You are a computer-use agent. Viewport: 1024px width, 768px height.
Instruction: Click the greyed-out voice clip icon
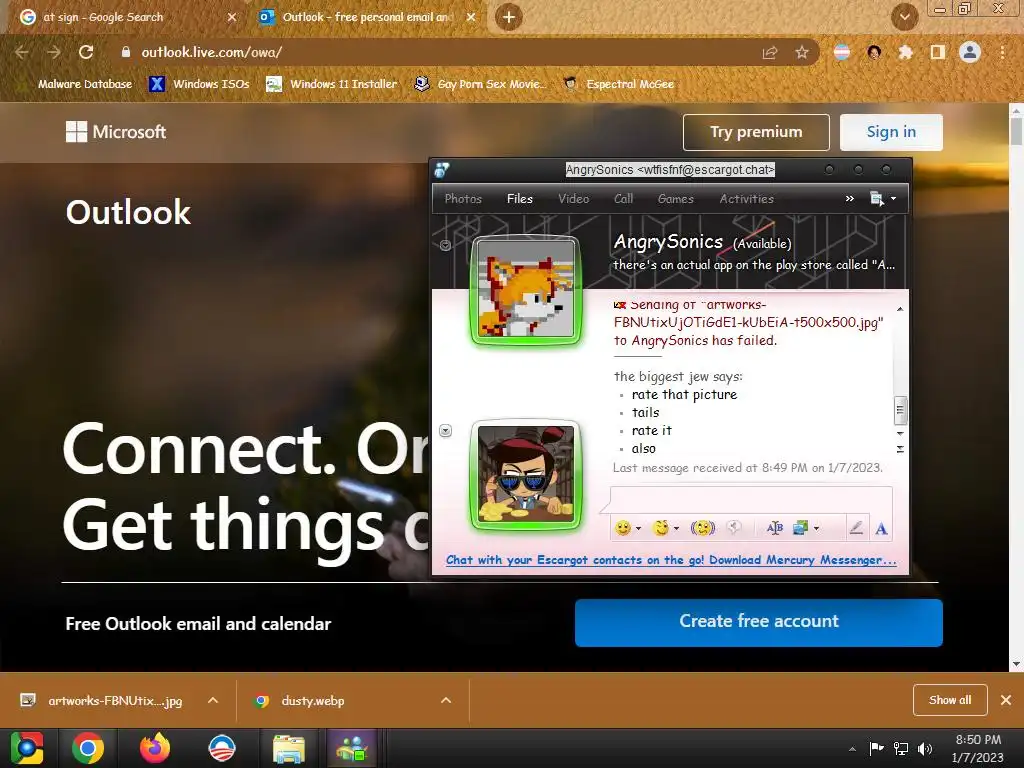click(x=734, y=528)
